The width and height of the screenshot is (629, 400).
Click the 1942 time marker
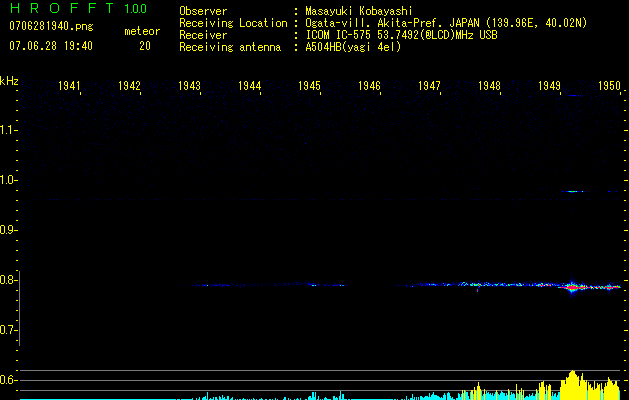point(130,86)
